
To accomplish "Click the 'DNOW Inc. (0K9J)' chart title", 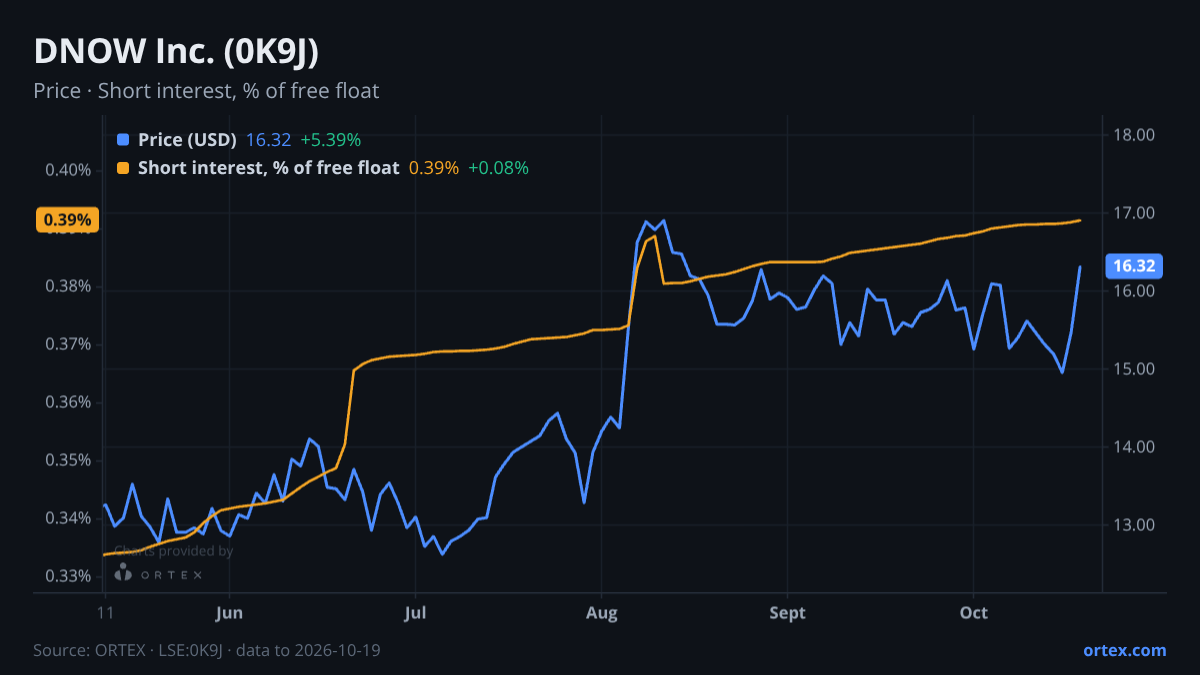I will tap(177, 51).
